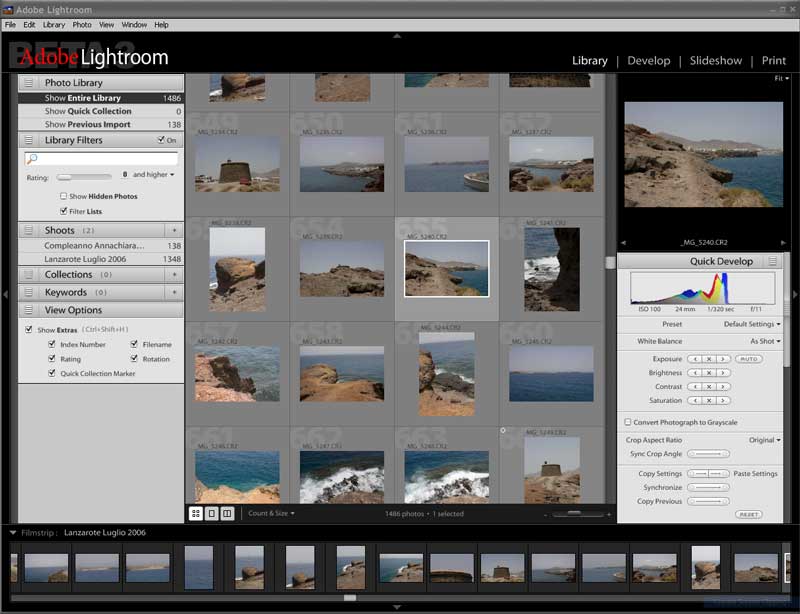
Task: Uncheck Rating option in View Options
Action: click(x=52, y=359)
